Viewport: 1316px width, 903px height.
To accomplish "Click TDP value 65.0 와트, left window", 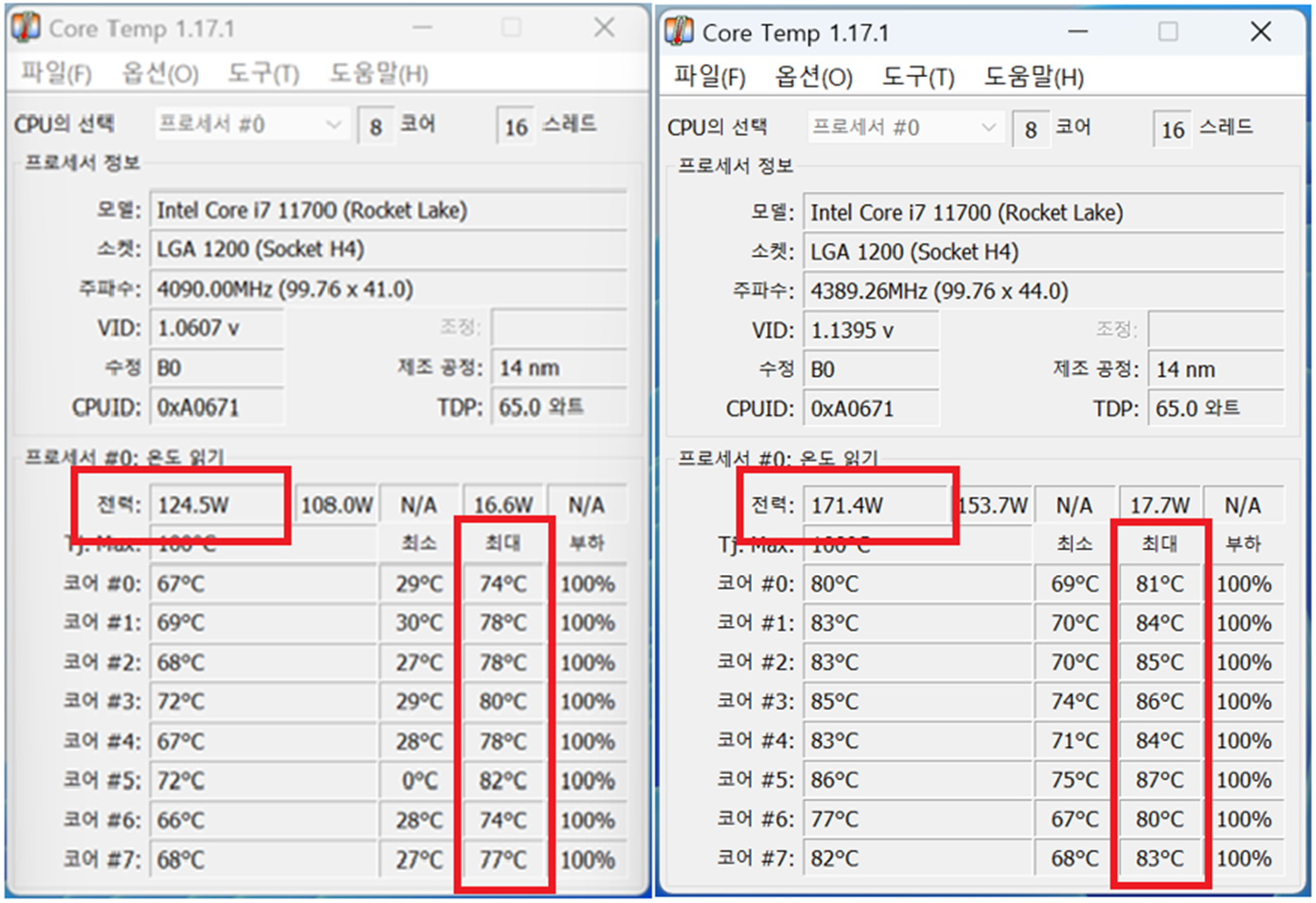I will click(559, 407).
